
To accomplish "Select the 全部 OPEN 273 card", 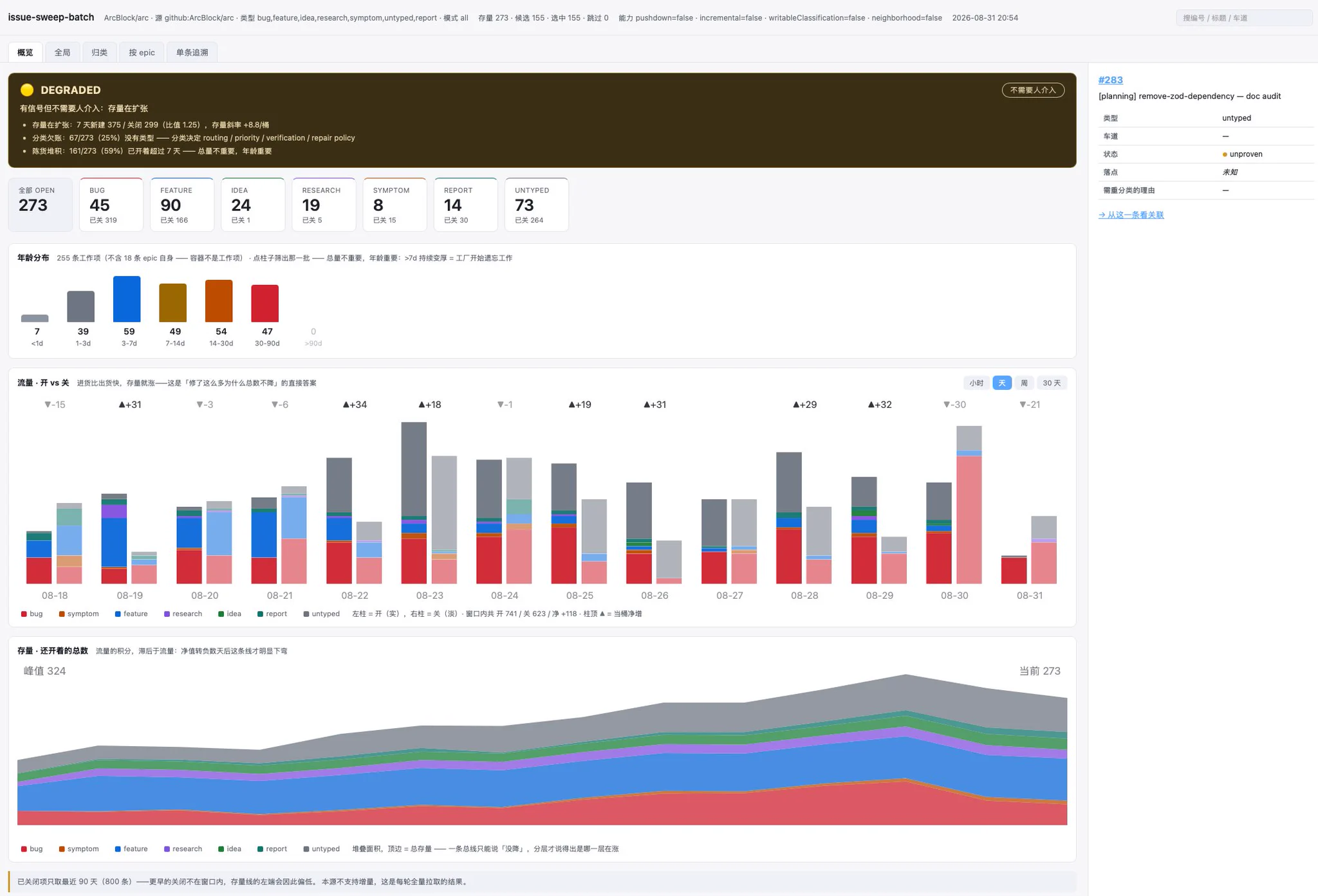I will (x=40, y=205).
